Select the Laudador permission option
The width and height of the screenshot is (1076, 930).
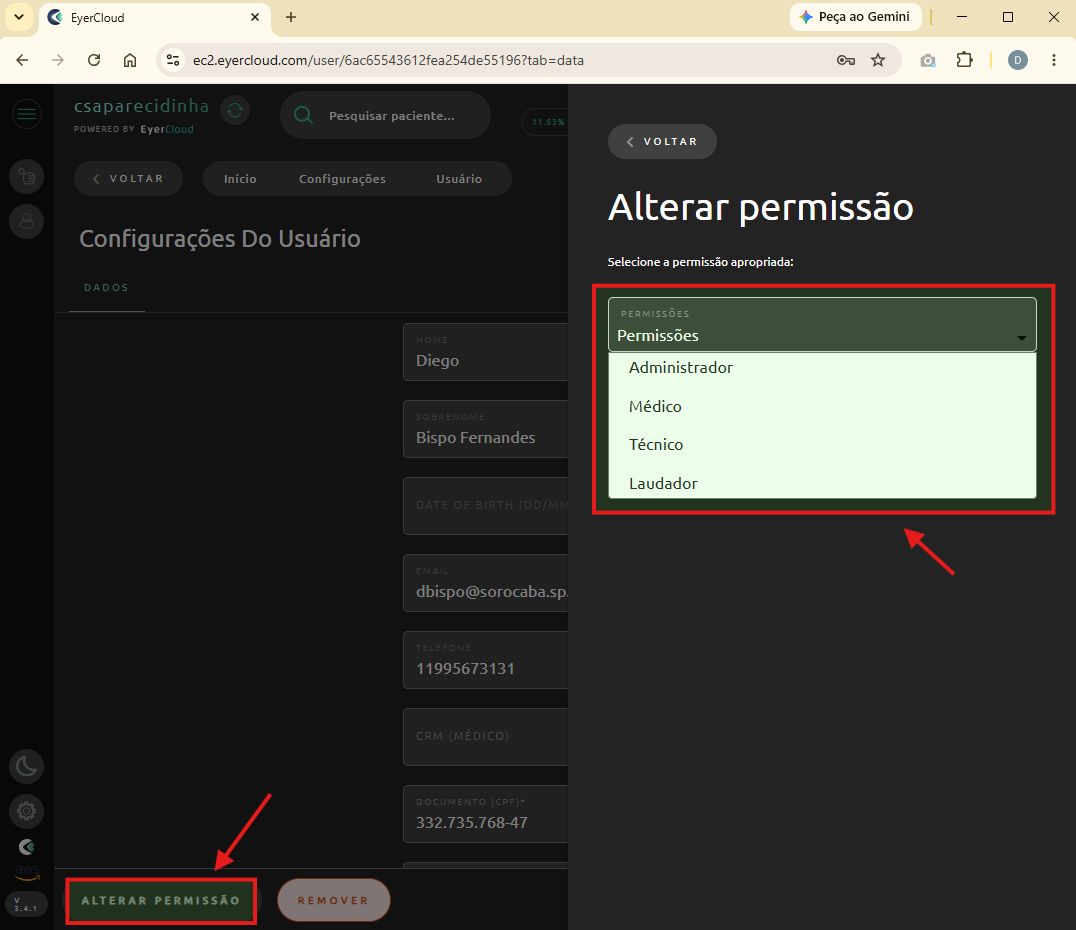822,483
